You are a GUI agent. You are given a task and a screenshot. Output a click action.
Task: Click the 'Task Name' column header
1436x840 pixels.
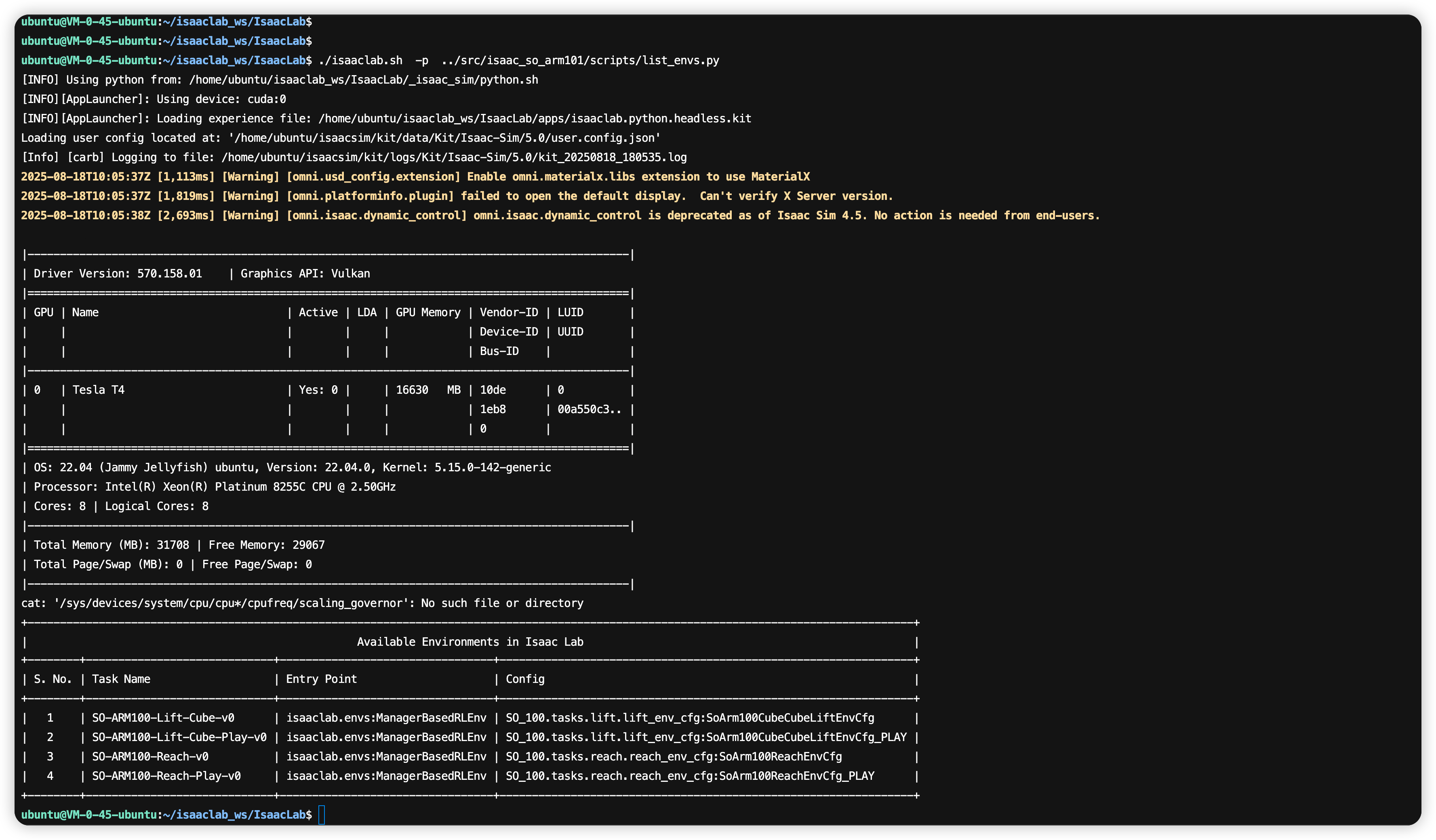(x=121, y=679)
